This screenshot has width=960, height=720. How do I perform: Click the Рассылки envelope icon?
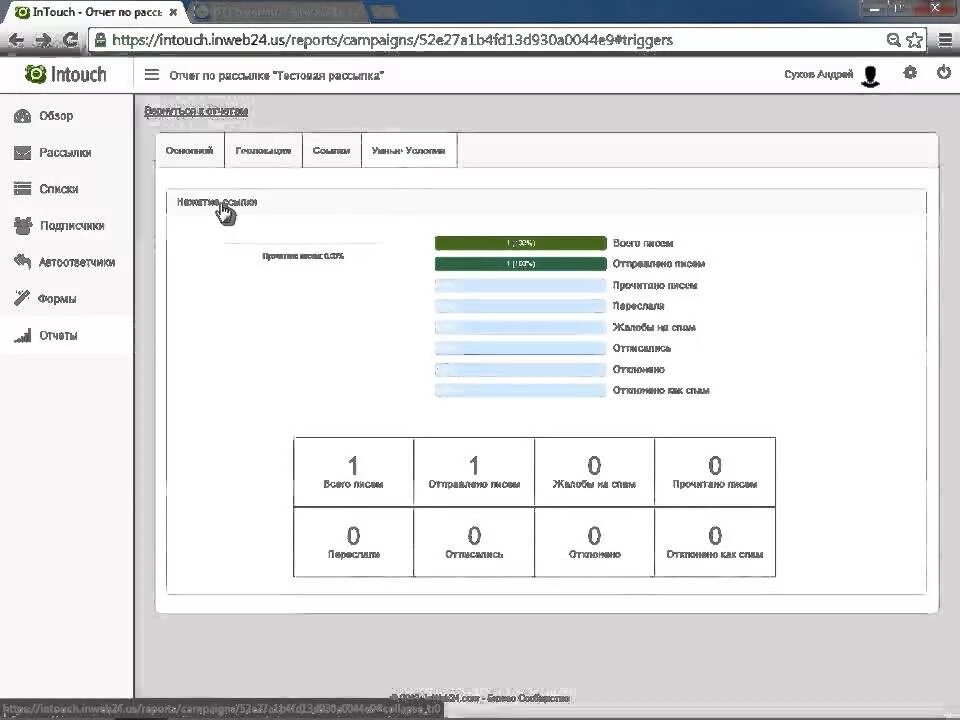click(x=23, y=152)
